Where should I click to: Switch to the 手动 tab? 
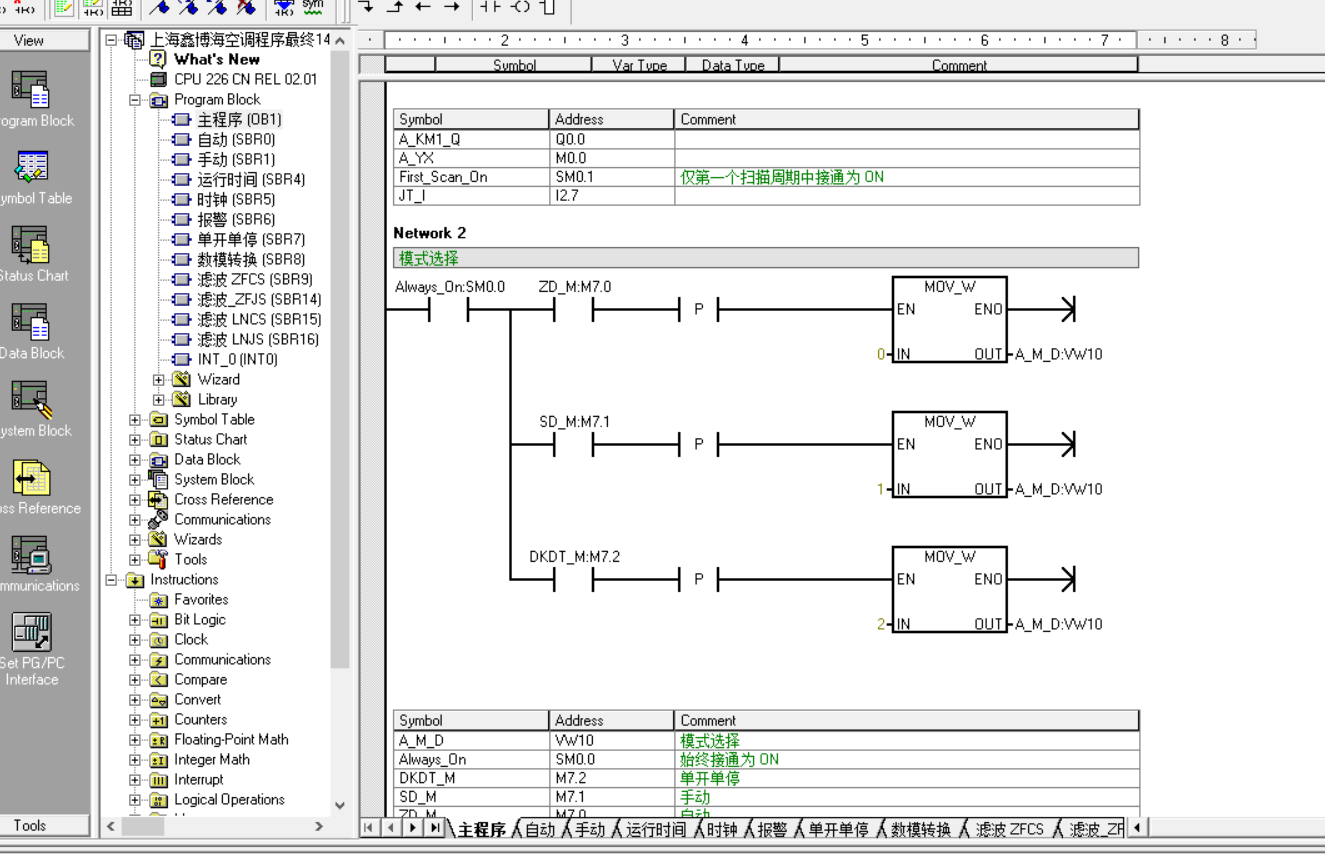[x=589, y=829]
